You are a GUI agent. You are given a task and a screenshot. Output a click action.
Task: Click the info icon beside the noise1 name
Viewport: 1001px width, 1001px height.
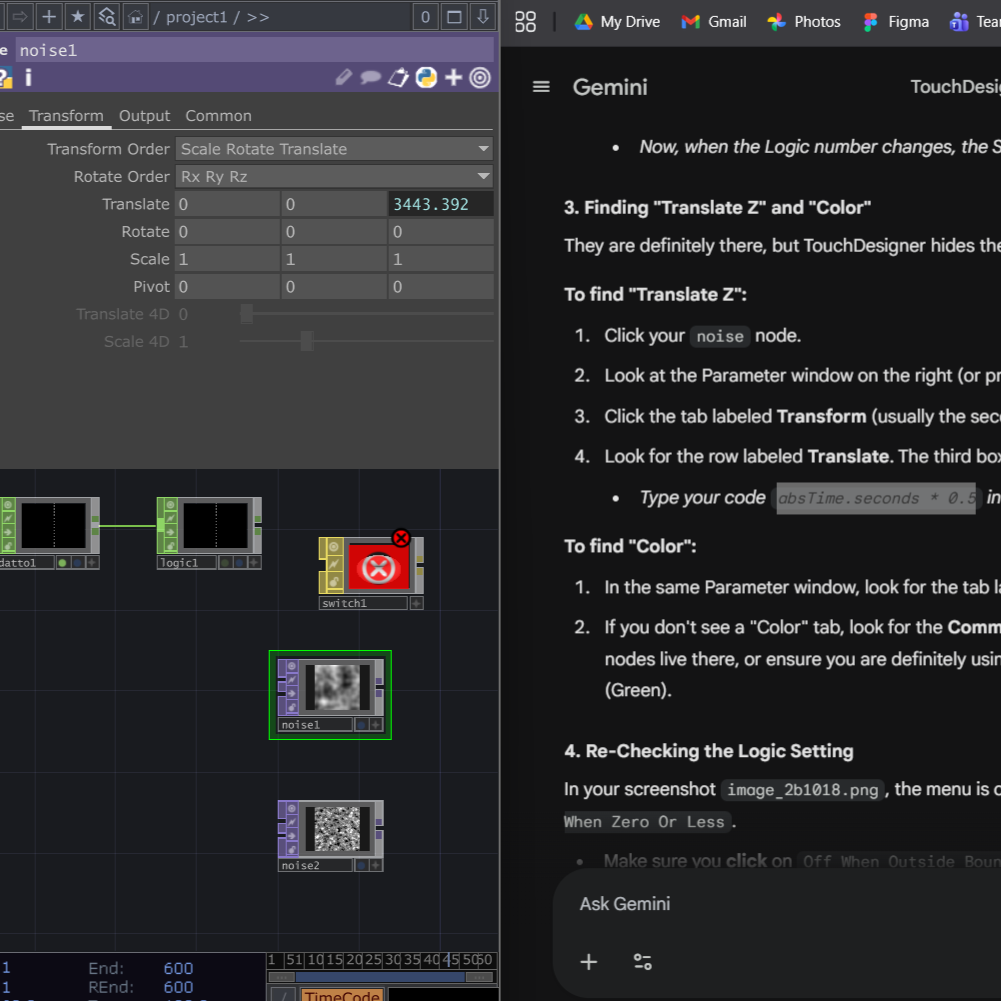coord(28,77)
